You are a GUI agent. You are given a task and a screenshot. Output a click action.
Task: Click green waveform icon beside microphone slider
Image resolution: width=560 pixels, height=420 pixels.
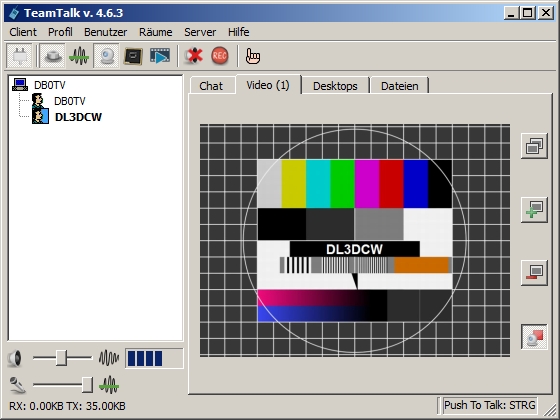pos(109,385)
